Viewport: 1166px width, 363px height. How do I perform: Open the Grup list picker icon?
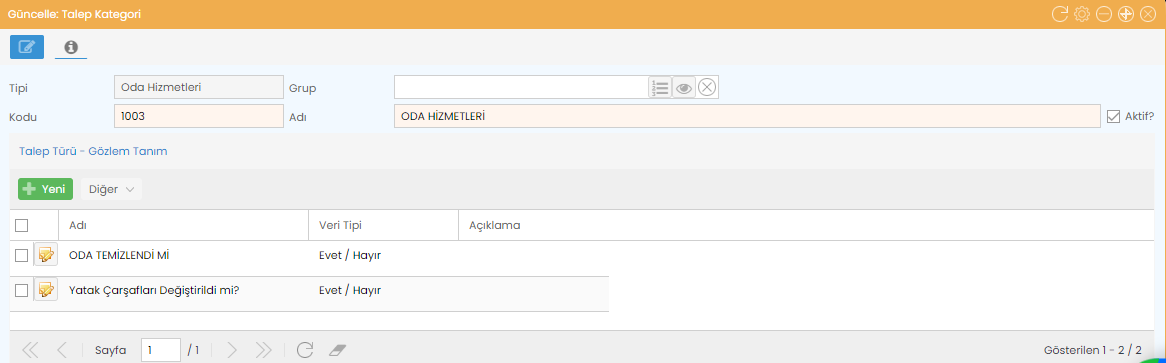click(660, 88)
